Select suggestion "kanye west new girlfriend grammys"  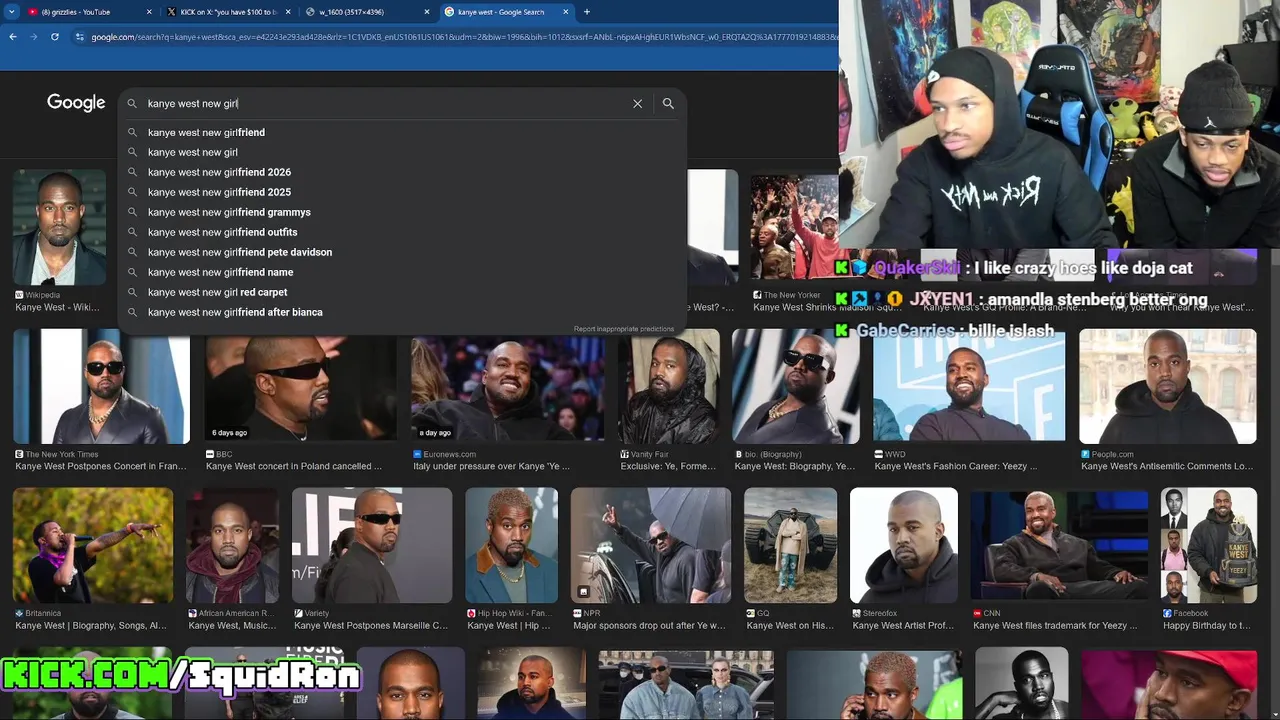pos(229,212)
